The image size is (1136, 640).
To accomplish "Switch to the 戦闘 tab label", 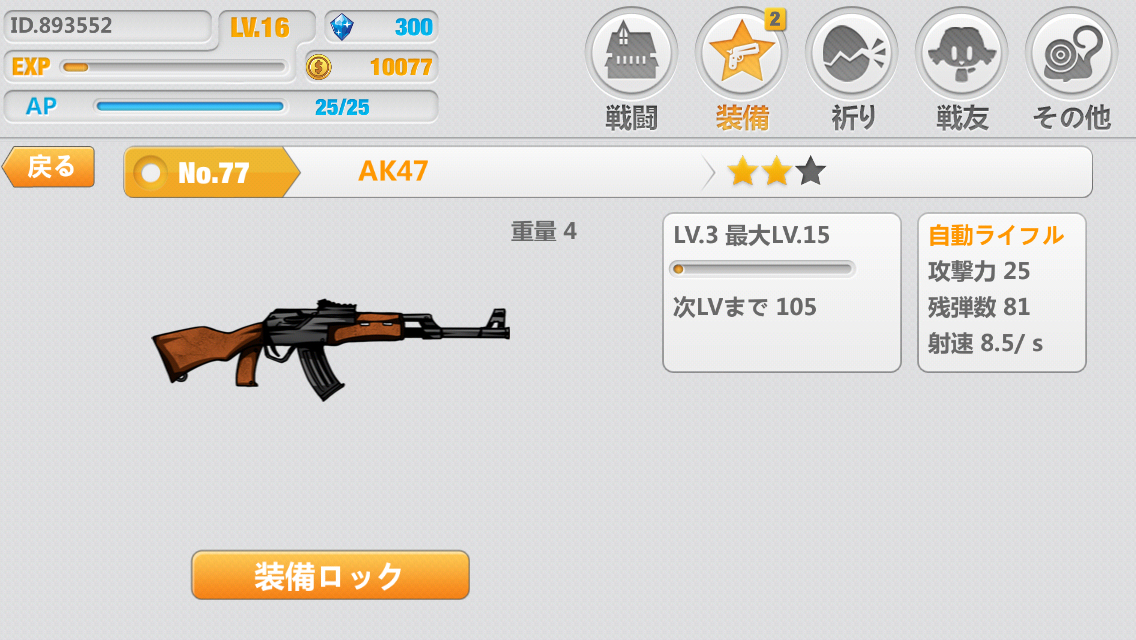I will (631, 117).
